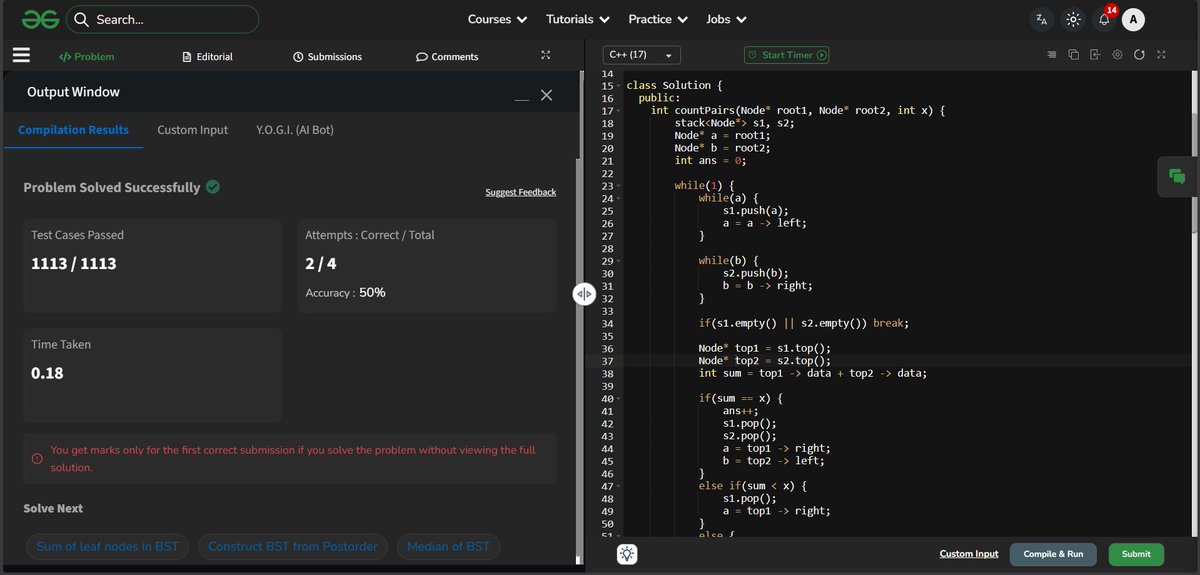1200x575 pixels.
Task: Open the profile avatar labeled A
Action: tap(1133, 19)
